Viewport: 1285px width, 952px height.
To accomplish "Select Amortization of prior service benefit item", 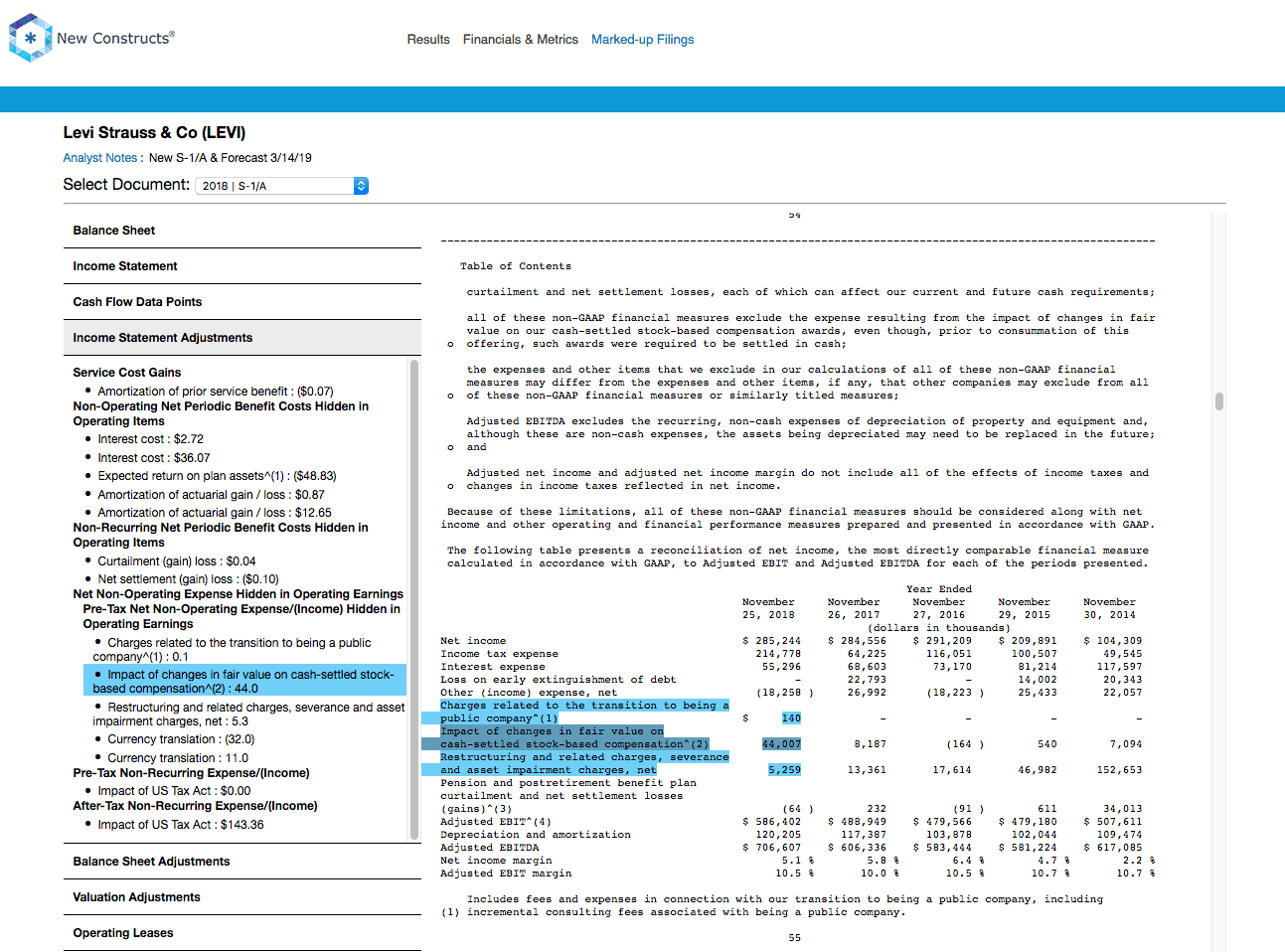I will pos(215,392).
